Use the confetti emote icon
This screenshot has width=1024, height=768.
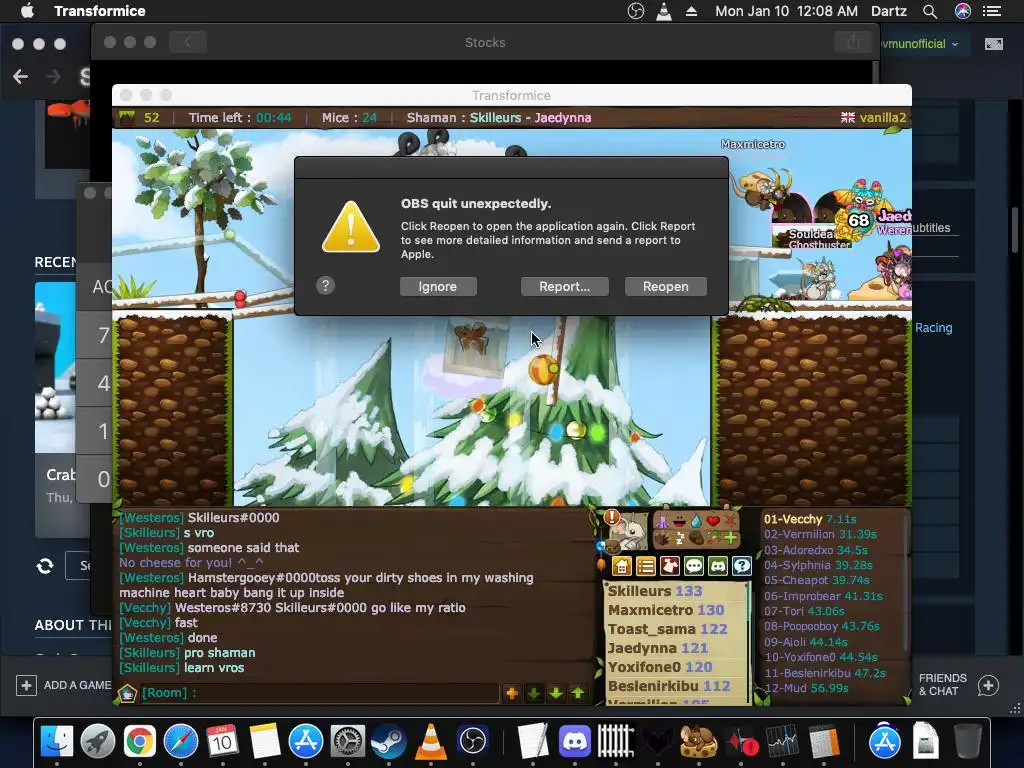[x=713, y=539]
